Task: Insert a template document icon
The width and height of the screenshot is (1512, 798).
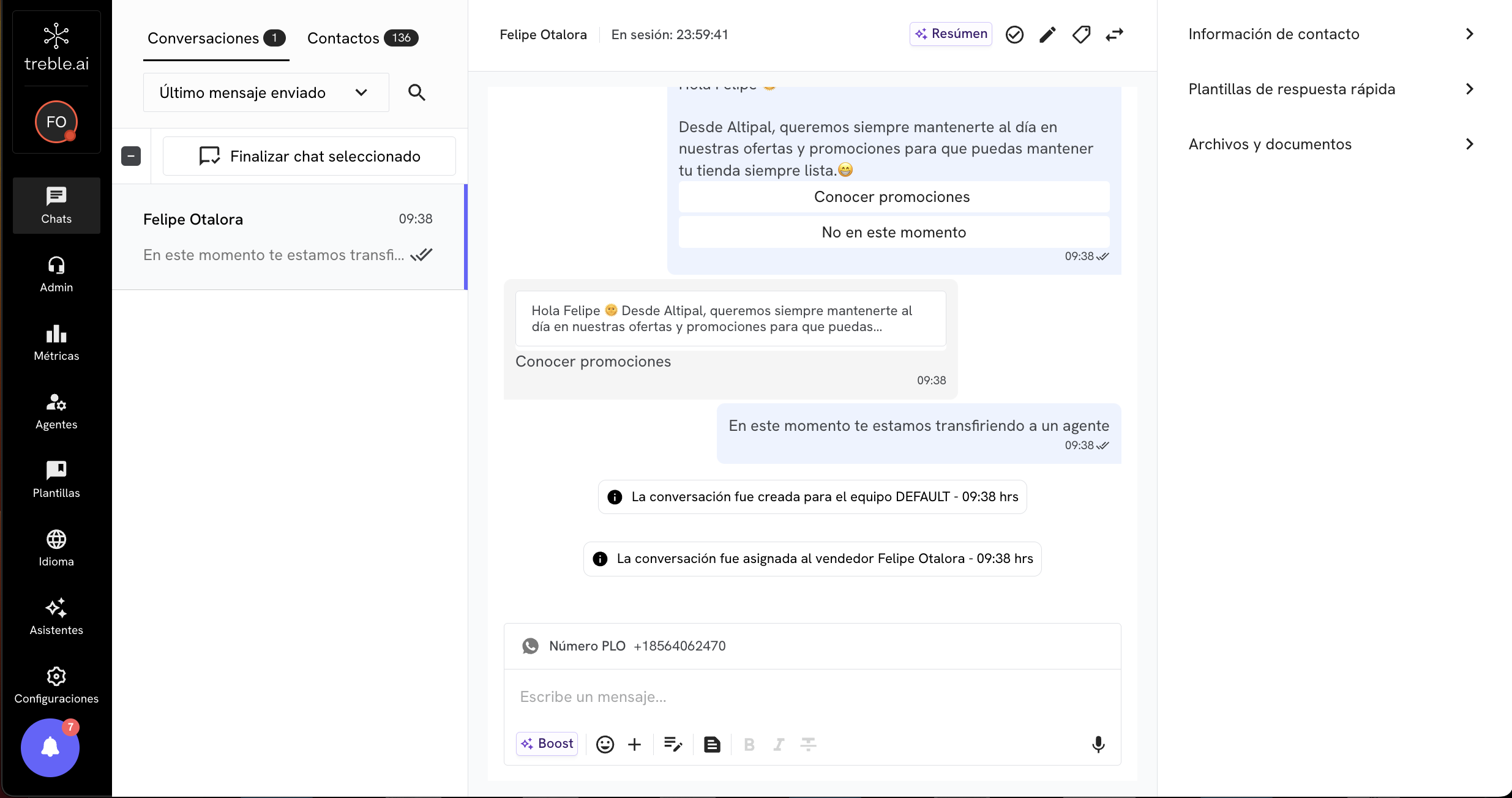Action: click(x=712, y=744)
